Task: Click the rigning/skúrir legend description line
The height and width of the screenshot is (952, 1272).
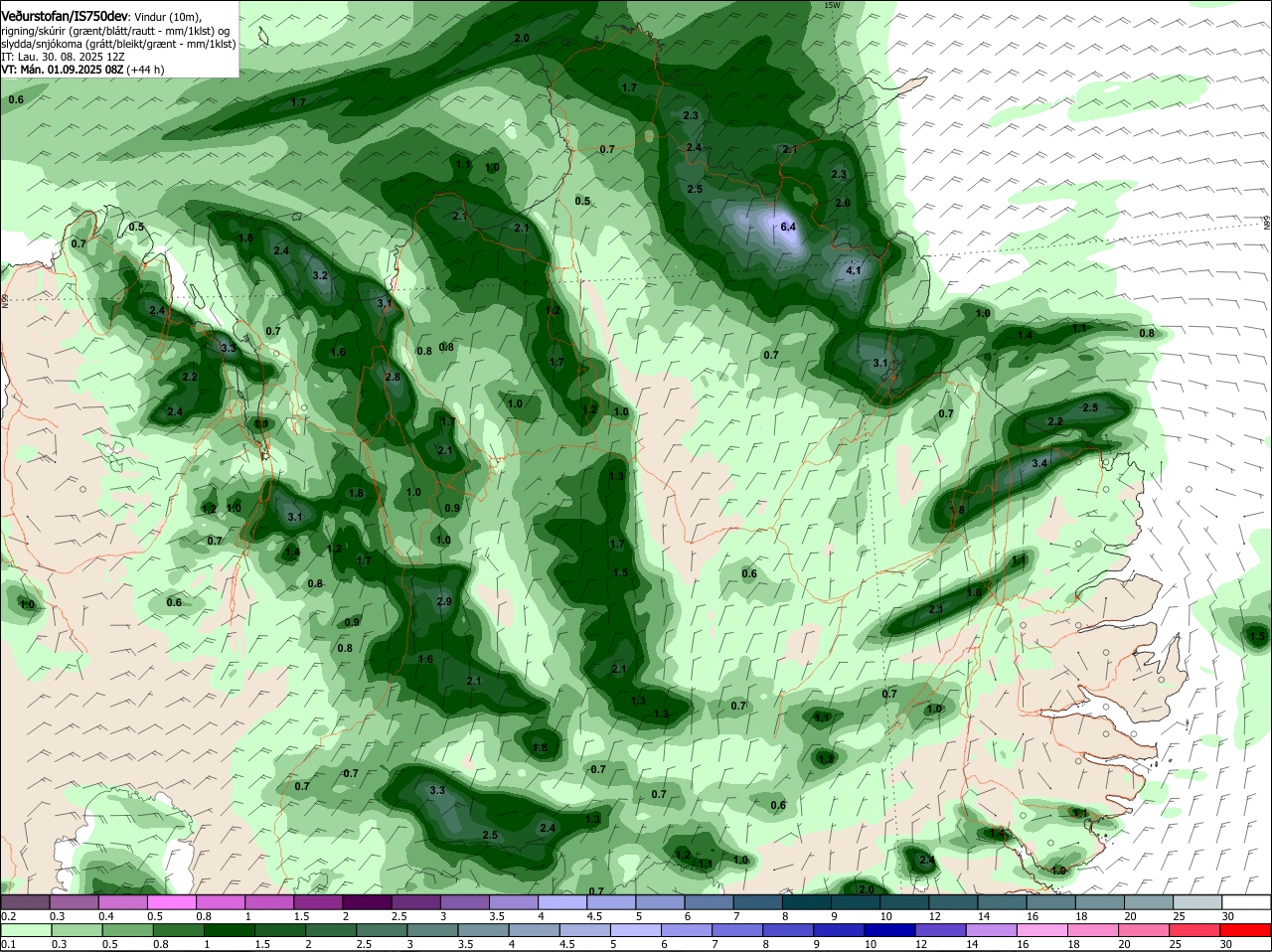Action: tap(115, 31)
